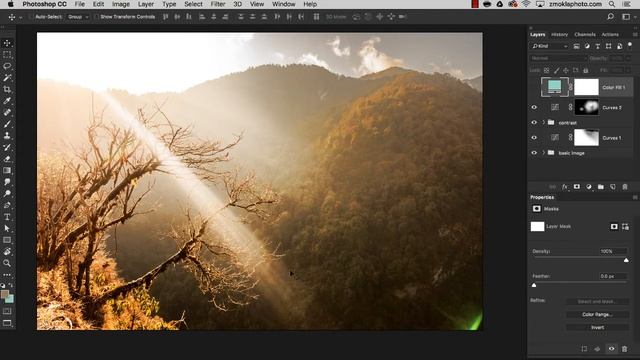Show the Color Fill 1 layer visibility
This screenshot has height=360, width=640.
click(x=534, y=87)
